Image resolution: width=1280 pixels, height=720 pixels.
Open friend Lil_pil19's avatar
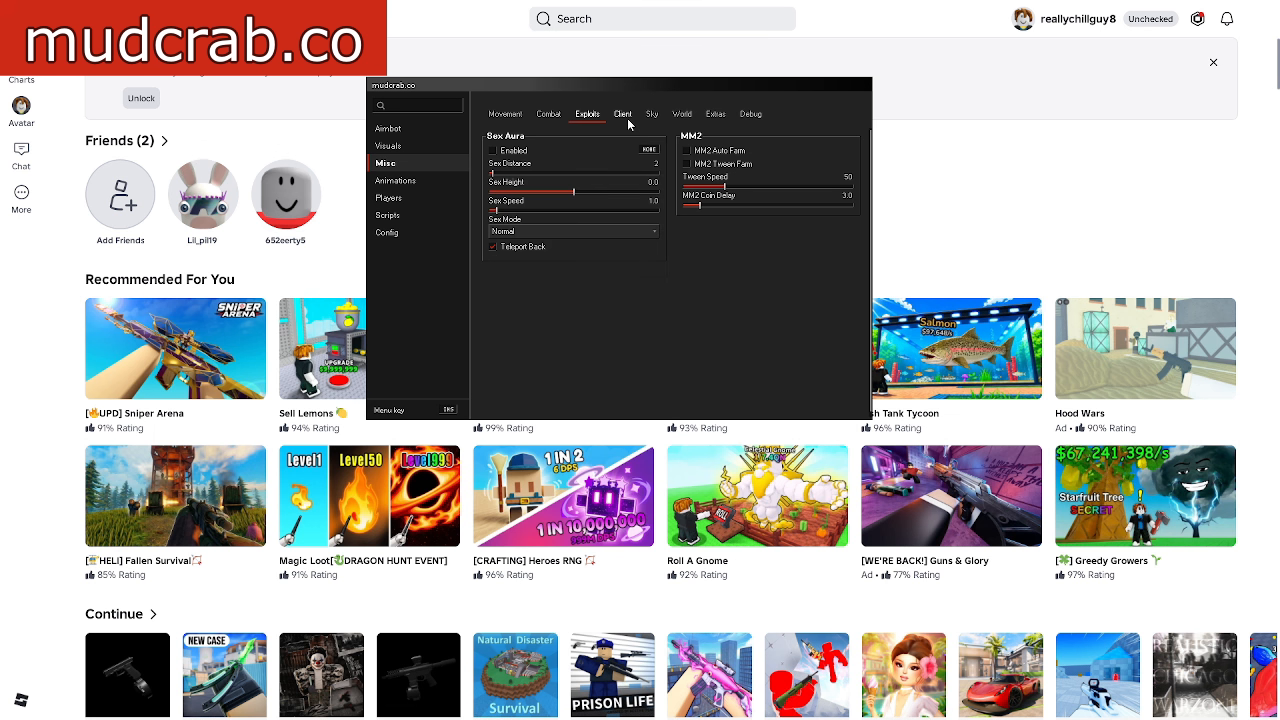[x=203, y=195]
